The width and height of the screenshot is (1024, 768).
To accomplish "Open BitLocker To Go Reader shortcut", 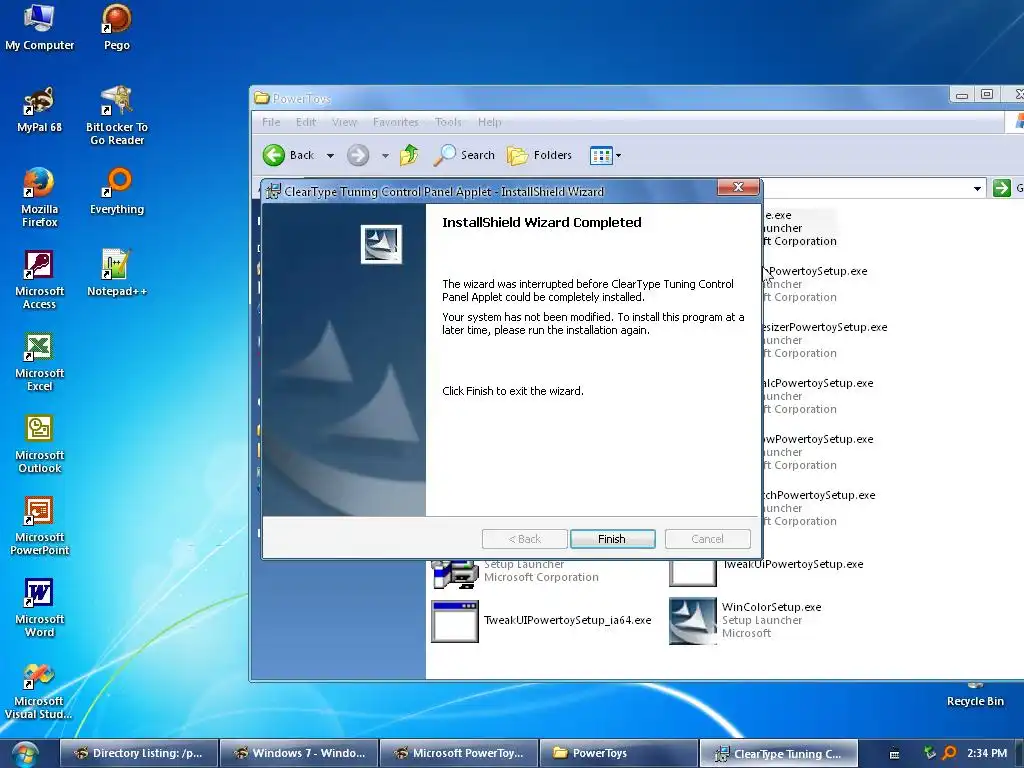I will tap(117, 116).
